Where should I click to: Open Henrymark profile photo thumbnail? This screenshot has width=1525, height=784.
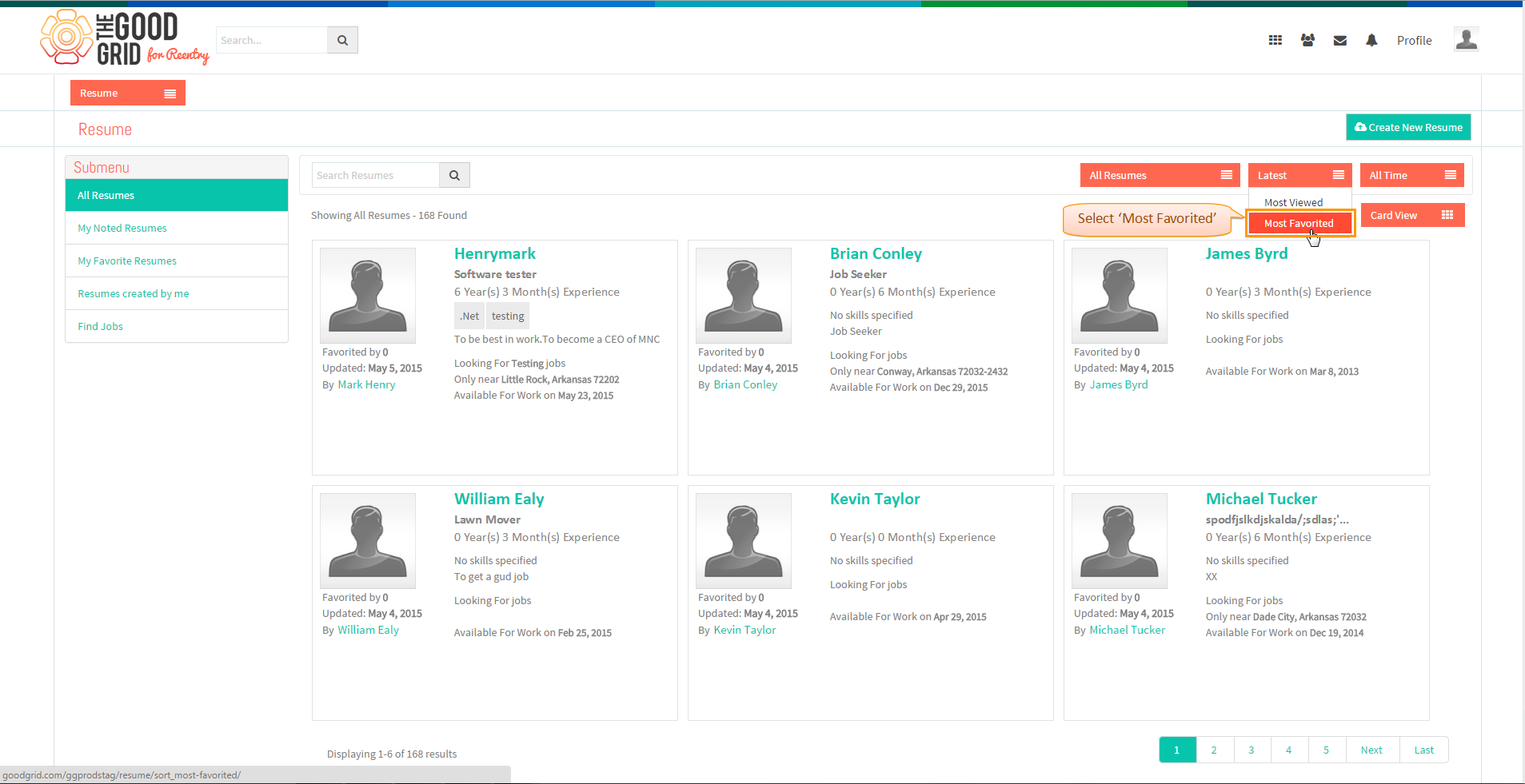[x=368, y=295]
